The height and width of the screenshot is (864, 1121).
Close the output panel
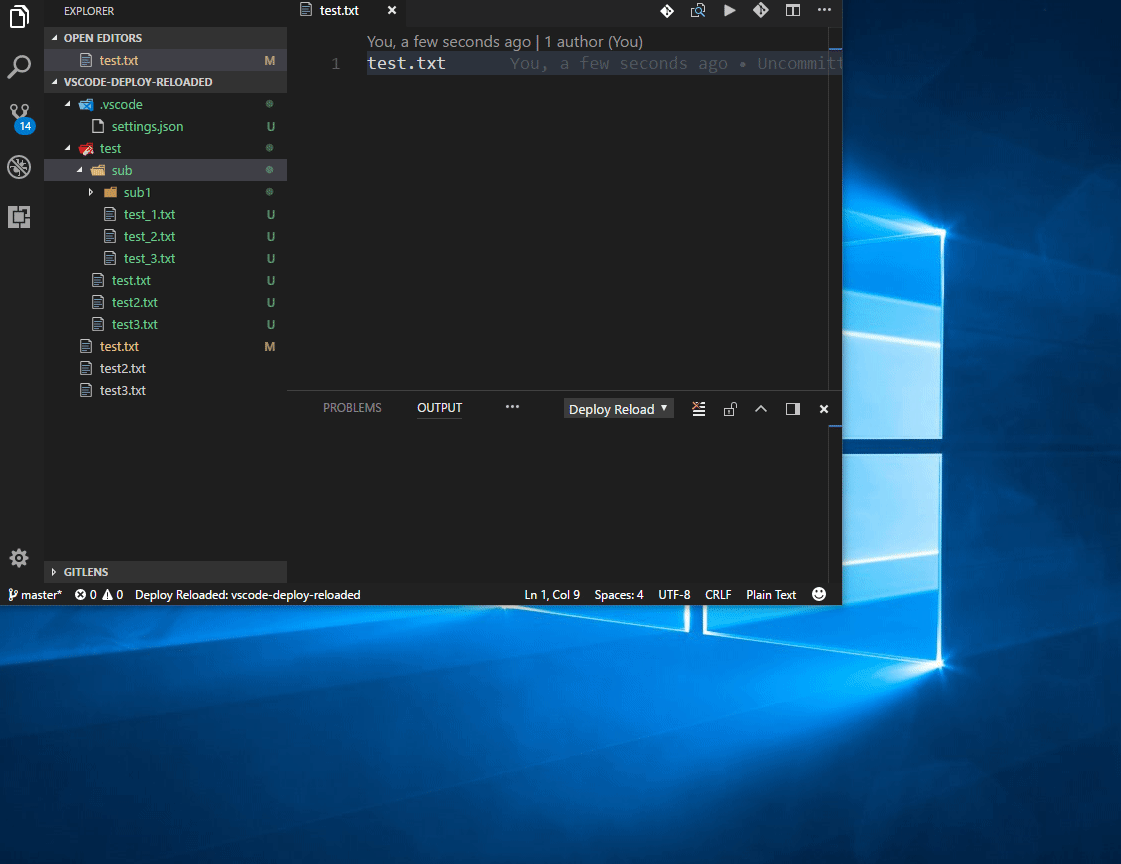824,409
